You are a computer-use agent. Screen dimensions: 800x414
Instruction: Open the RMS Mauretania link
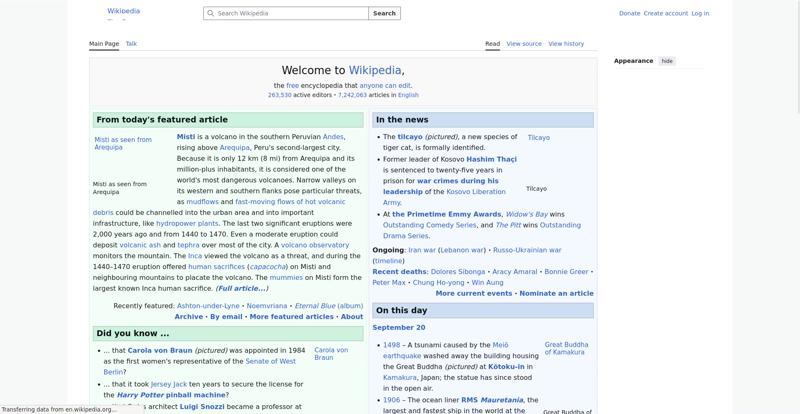492,400
